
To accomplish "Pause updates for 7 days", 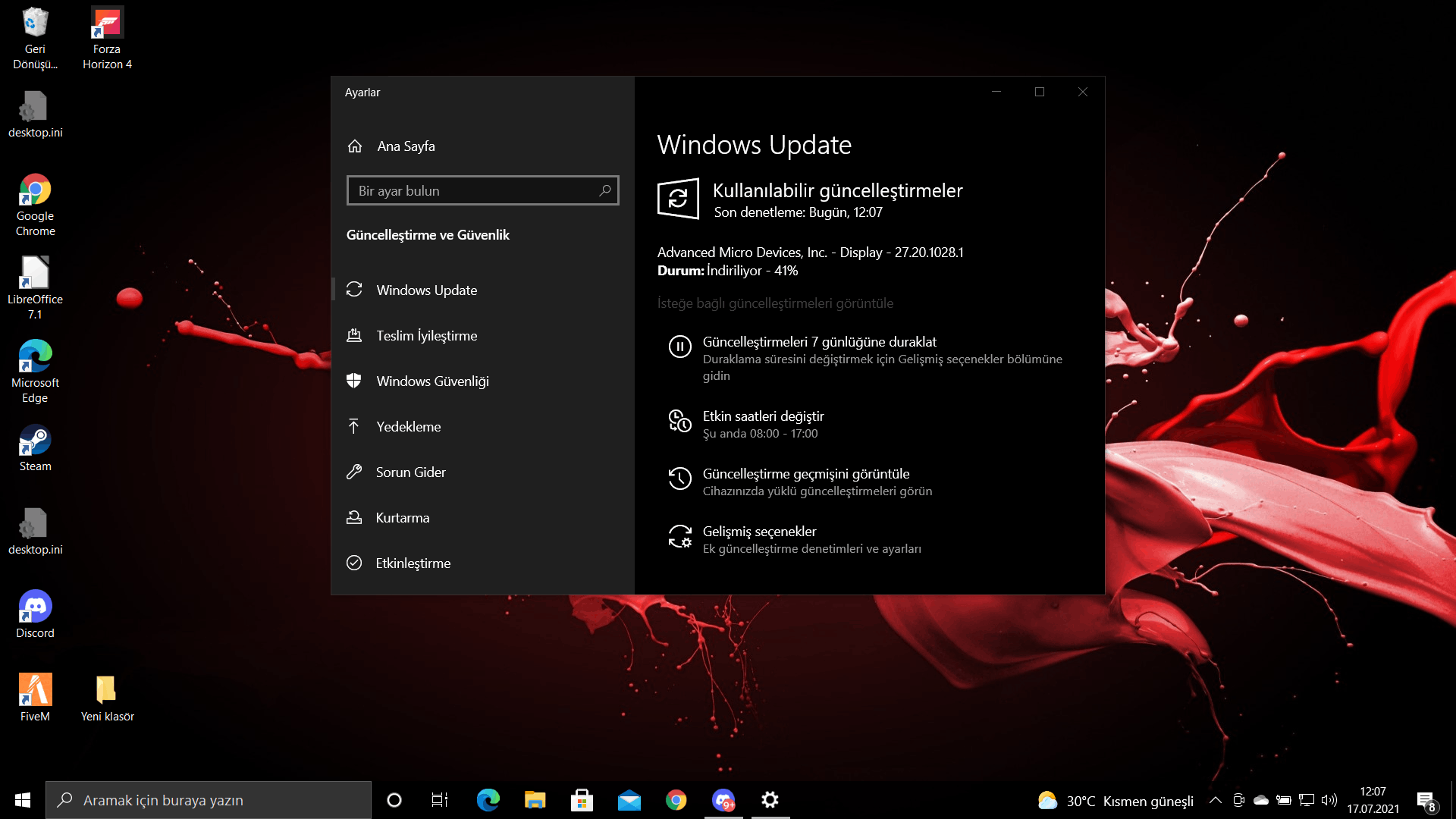I will click(819, 343).
